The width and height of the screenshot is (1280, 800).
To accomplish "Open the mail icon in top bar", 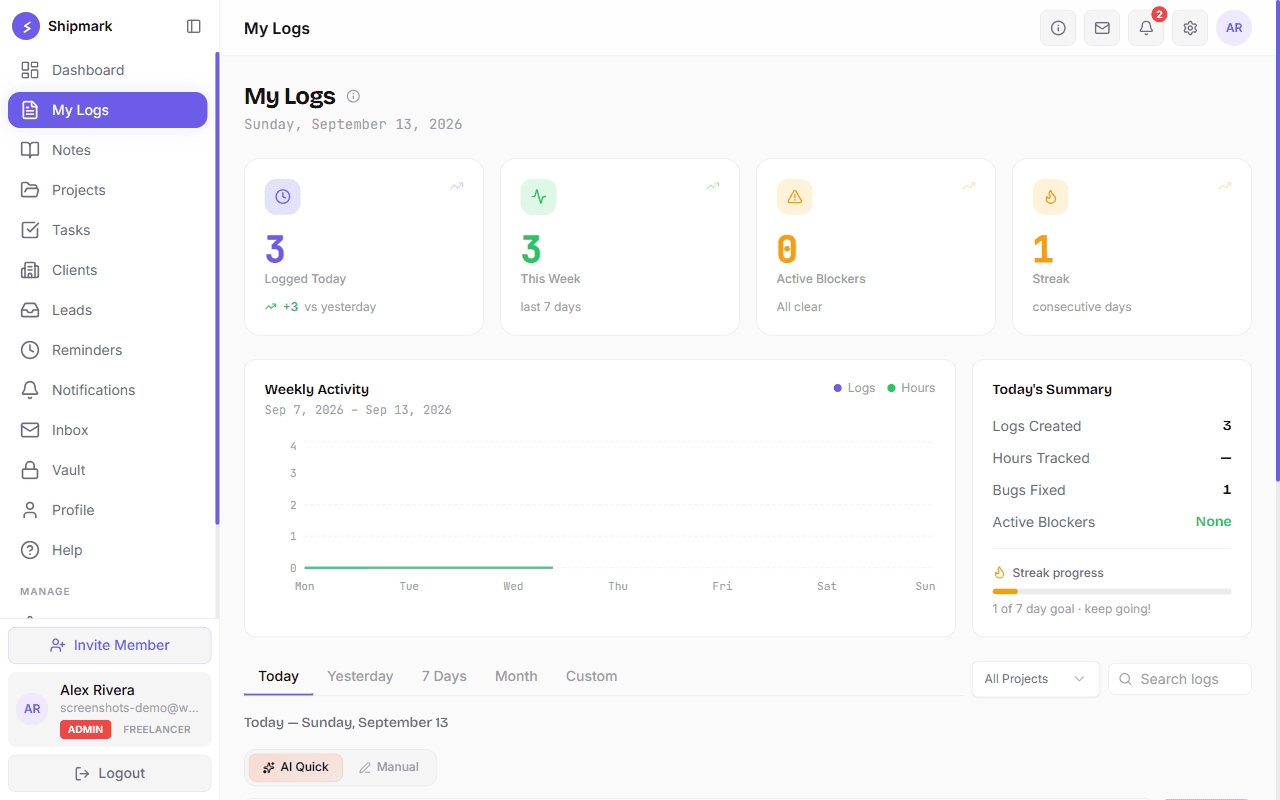I will 1102,28.
